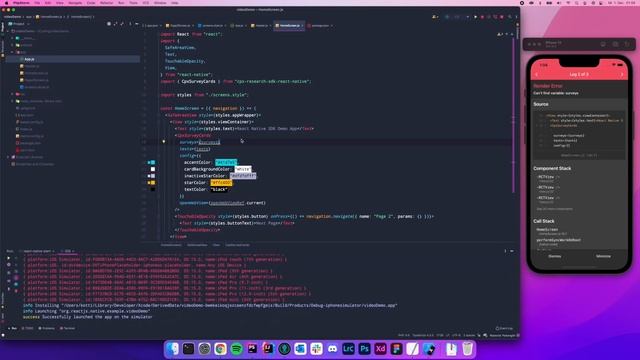
Task: Collapse all in the Project panel header
Action: (x=122, y=24)
